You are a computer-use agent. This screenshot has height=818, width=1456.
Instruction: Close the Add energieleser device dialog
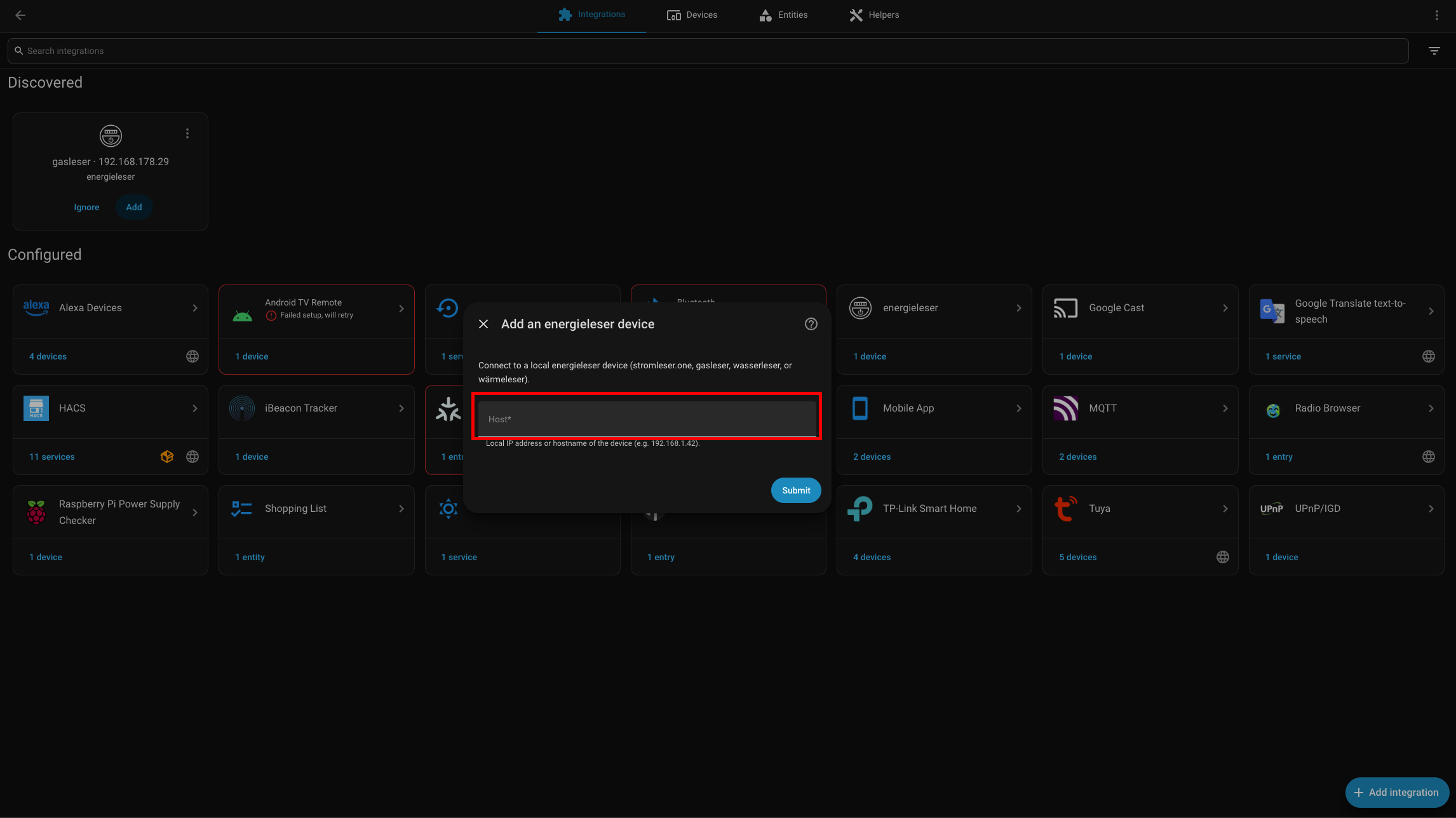pos(483,324)
